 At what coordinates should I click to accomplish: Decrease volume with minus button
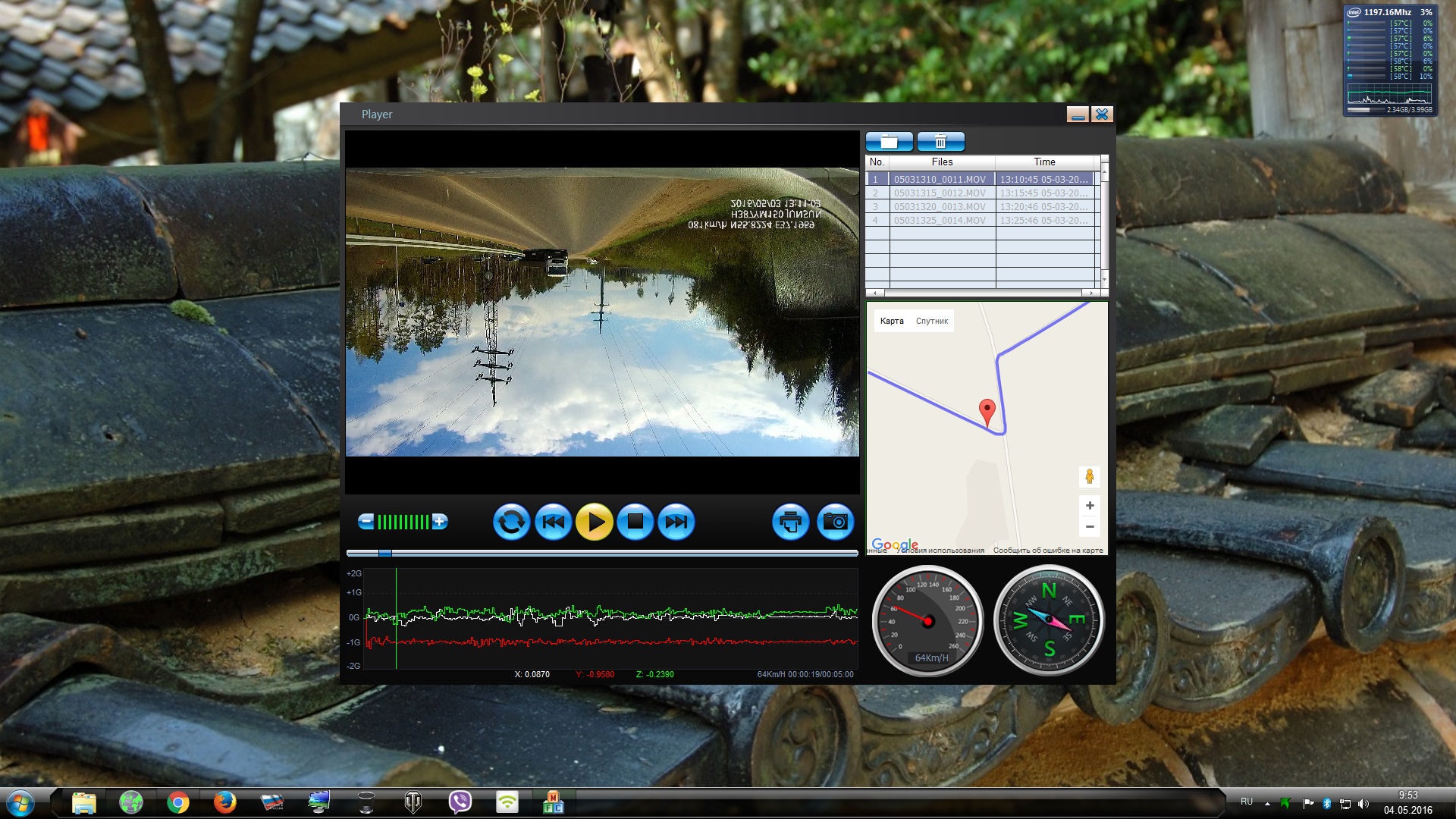click(x=366, y=522)
